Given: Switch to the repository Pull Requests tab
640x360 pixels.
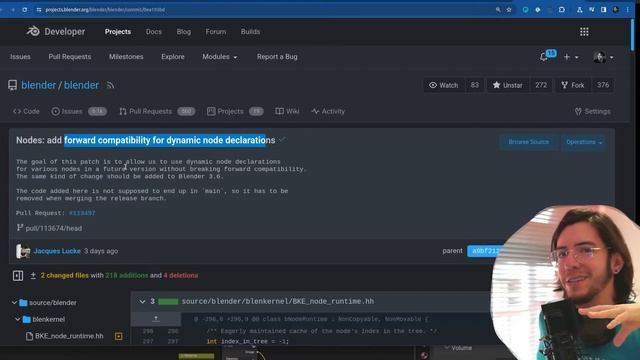Looking at the screenshot, I should pos(157,111).
